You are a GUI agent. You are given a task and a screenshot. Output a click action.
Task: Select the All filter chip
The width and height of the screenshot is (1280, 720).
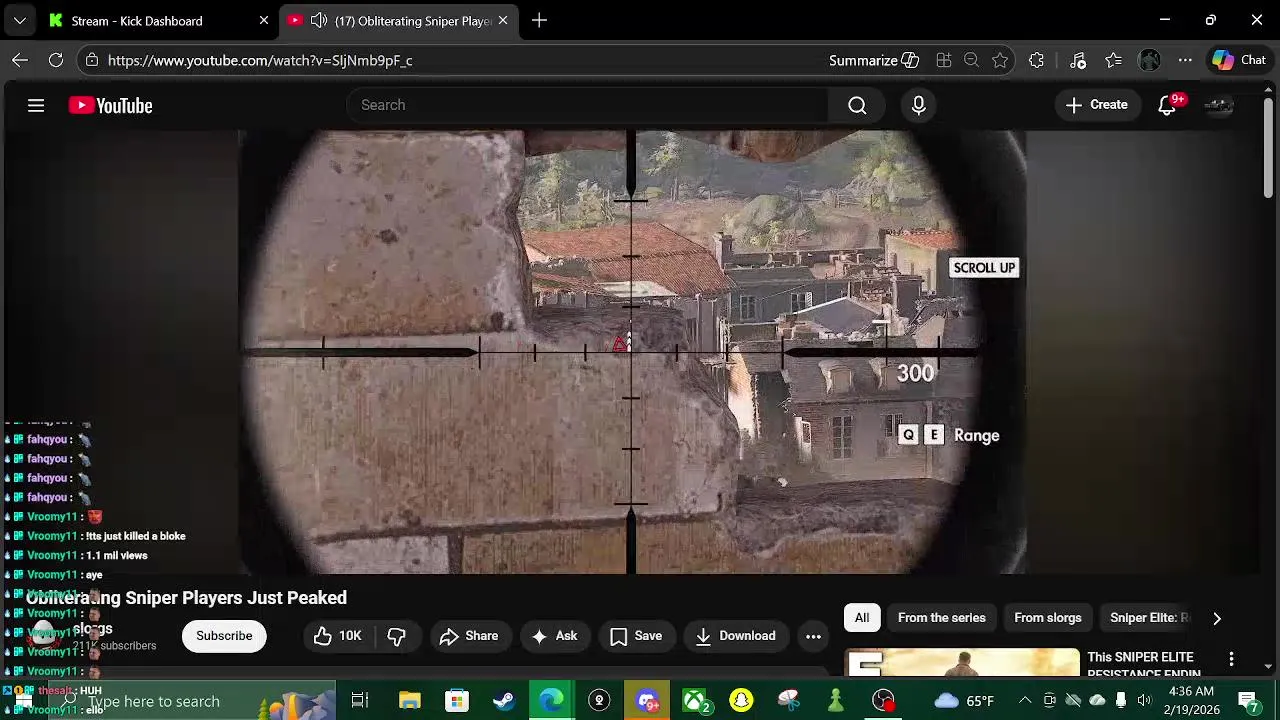click(861, 618)
